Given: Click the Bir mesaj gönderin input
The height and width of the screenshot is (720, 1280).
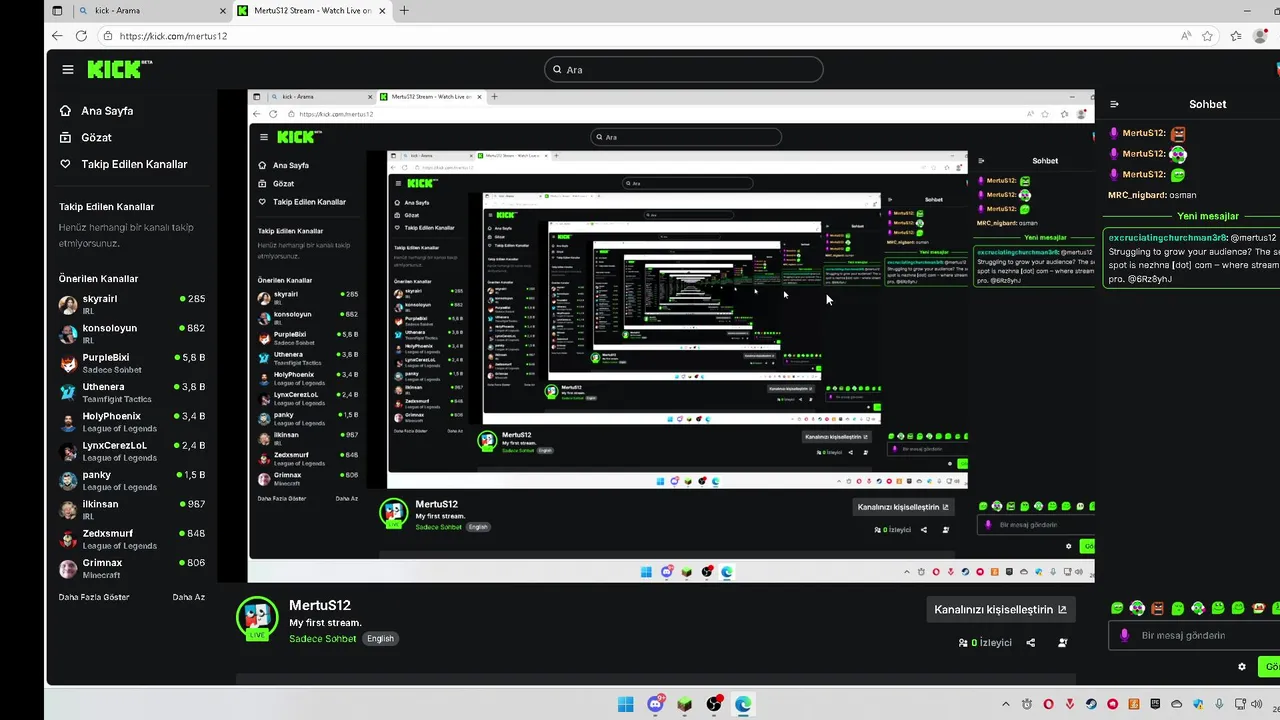Looking at the screenshot, I should point(1195,635).
